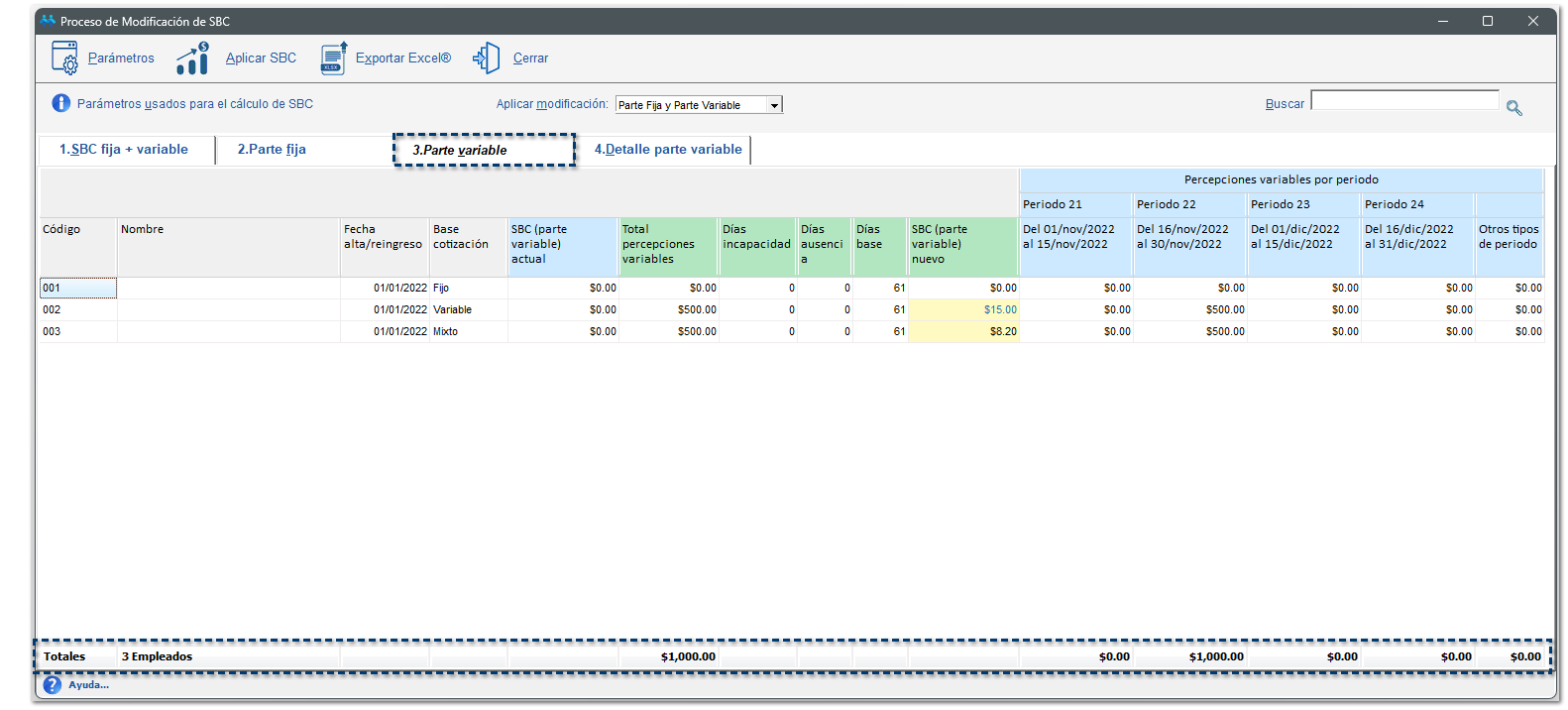Click the blue info icon

coord(60,103)
